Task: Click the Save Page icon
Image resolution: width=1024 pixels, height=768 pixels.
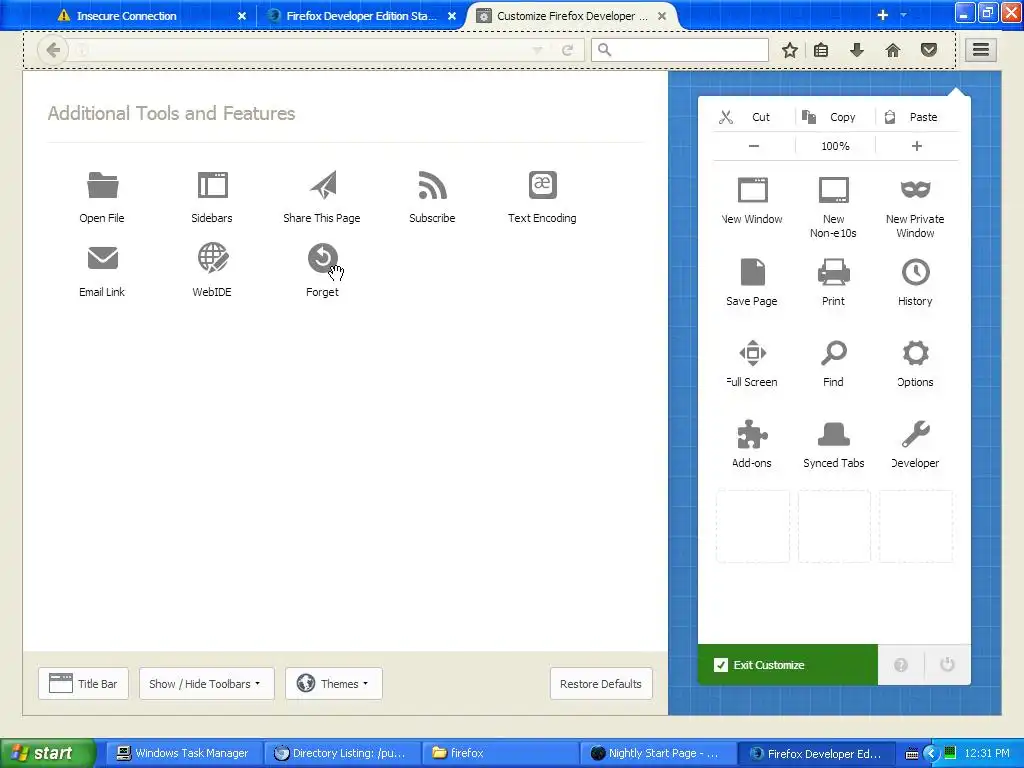Action: tap(752, 272)
